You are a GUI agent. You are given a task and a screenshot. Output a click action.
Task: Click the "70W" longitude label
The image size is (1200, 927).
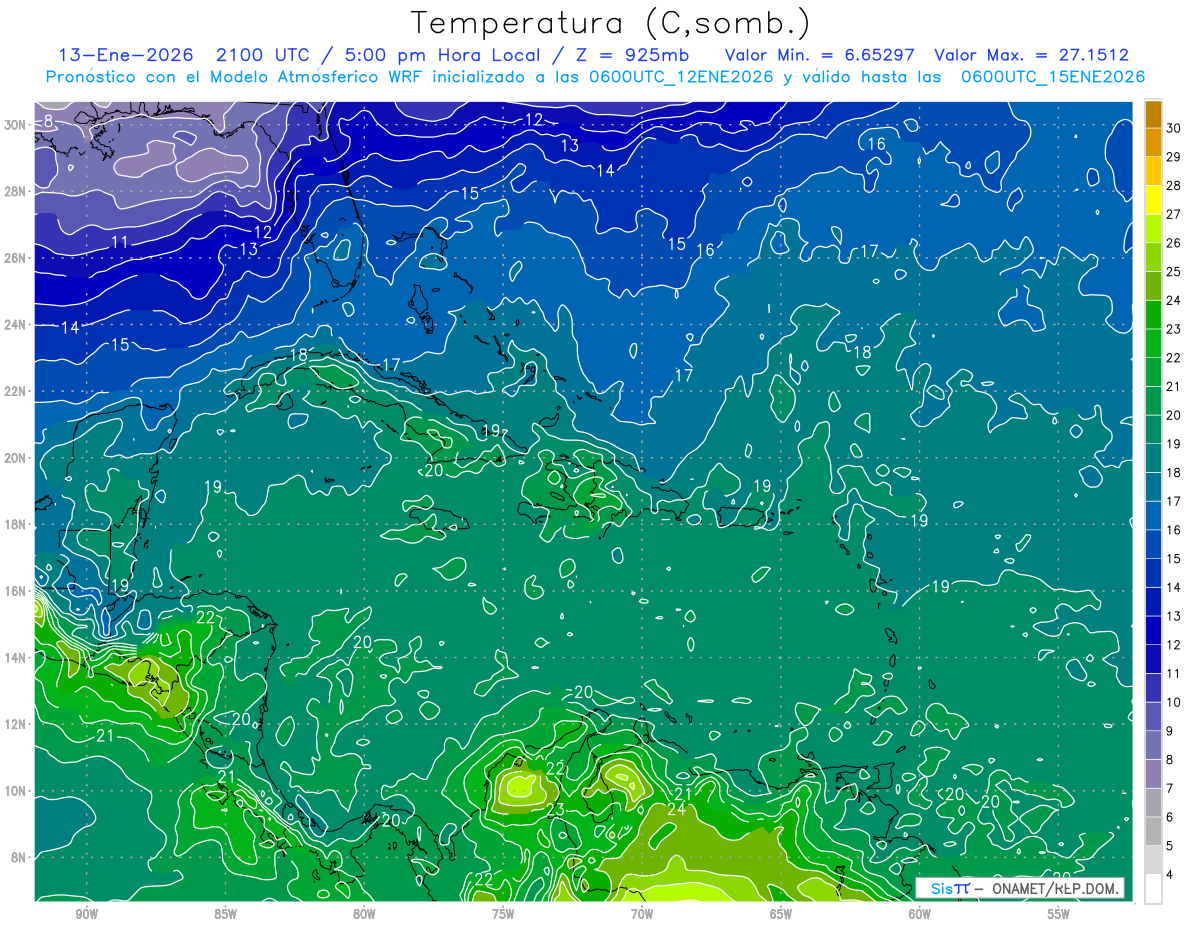coord(642,914)
